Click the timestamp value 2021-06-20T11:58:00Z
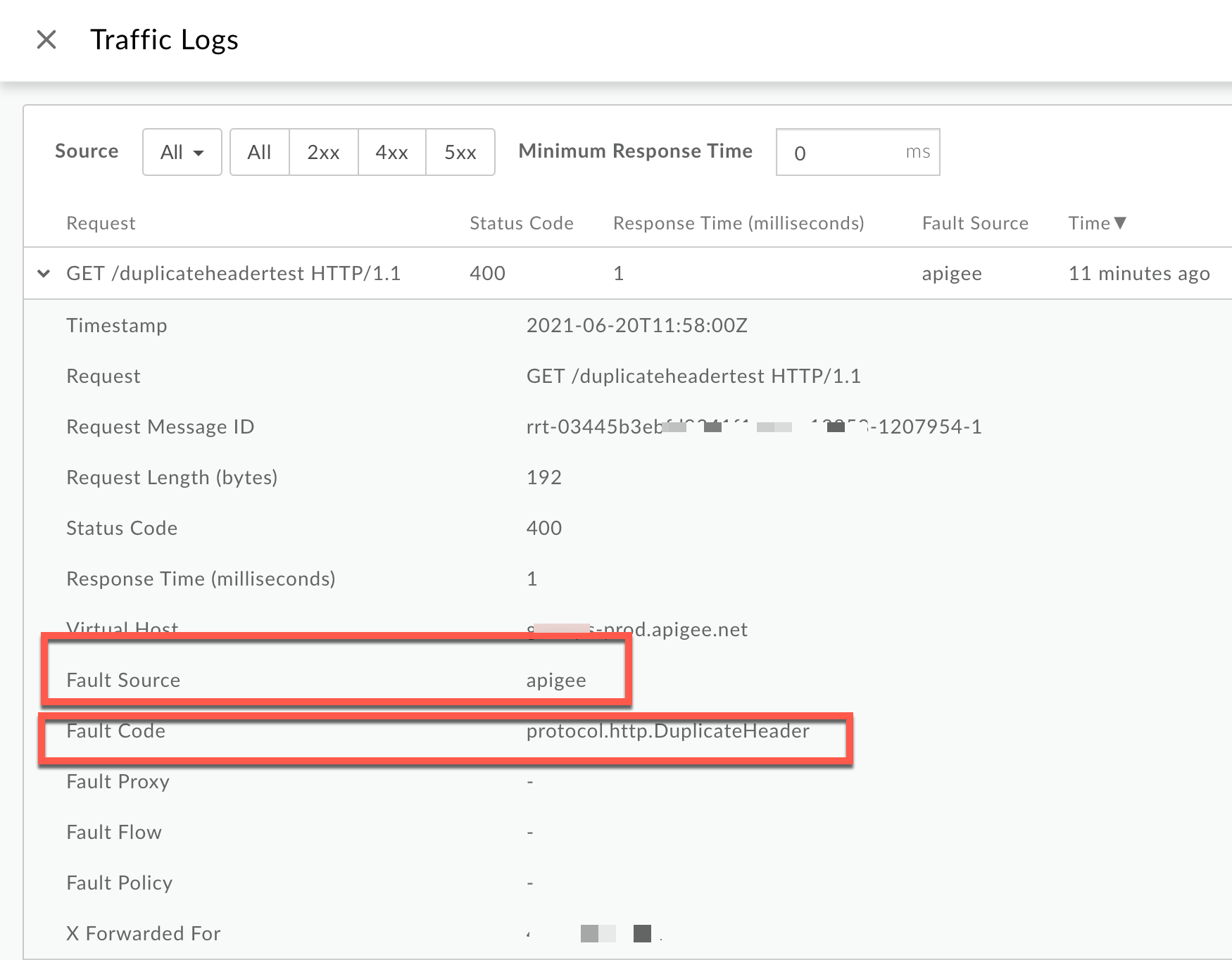 (636, 325)
